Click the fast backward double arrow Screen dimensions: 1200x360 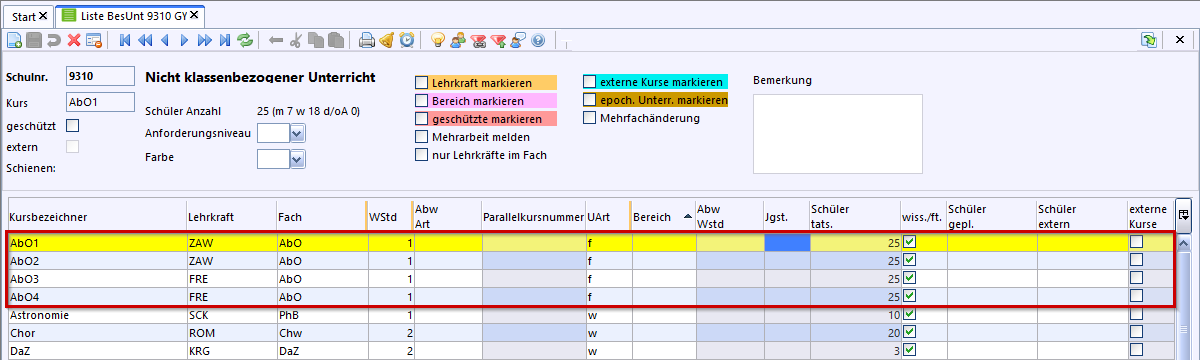146,41
